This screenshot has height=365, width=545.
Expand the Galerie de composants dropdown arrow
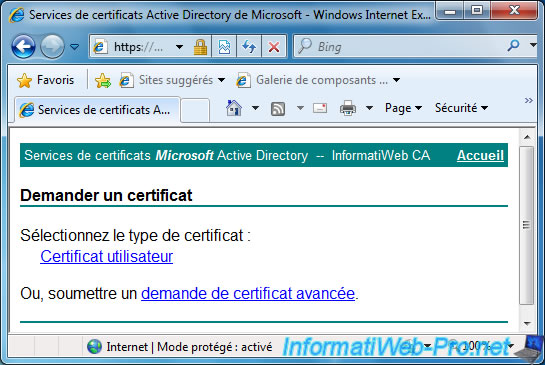pyautogui.click(x=396, y=80)
